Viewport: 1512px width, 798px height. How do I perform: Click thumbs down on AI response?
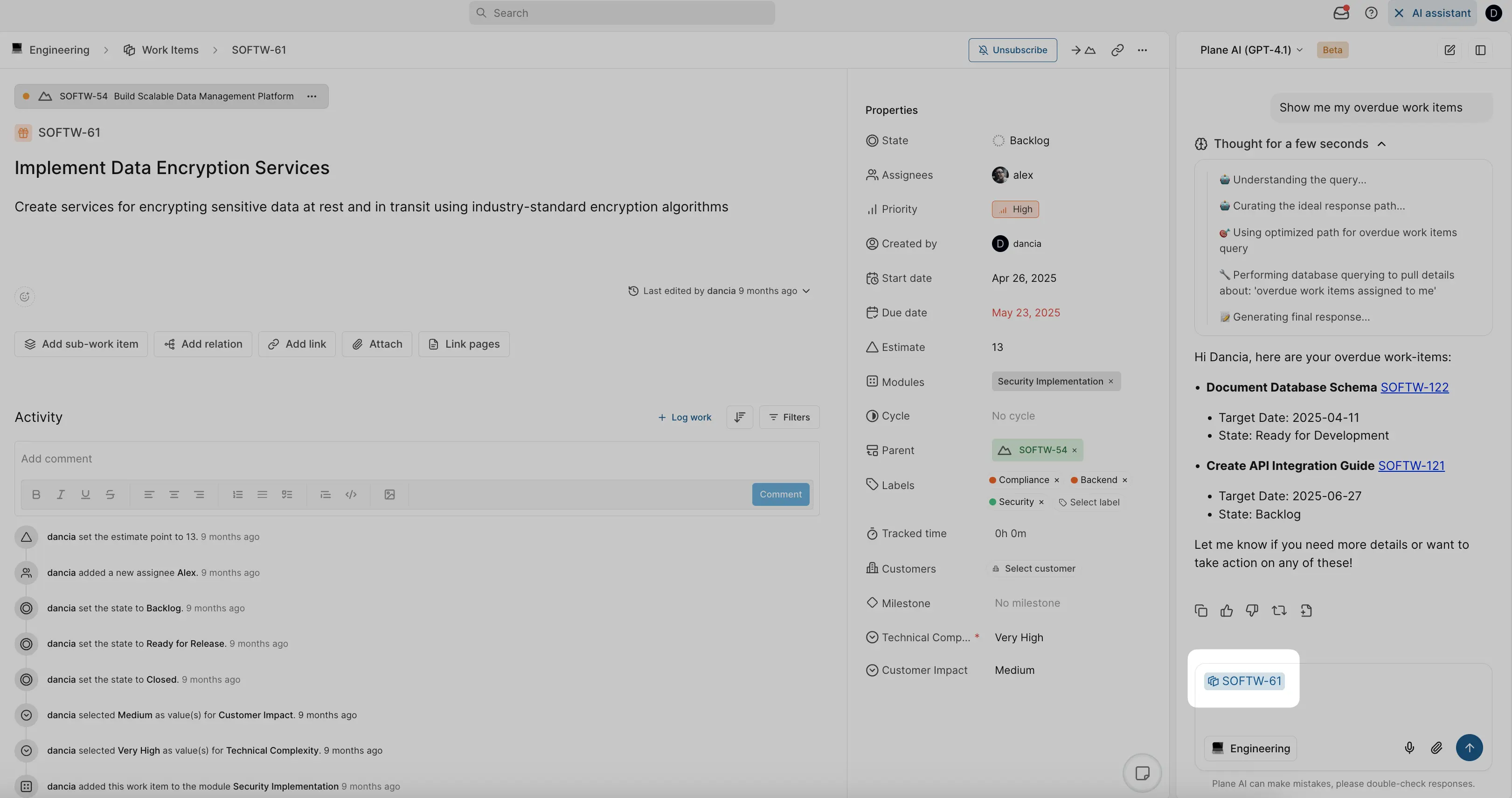click(1251, 611)
